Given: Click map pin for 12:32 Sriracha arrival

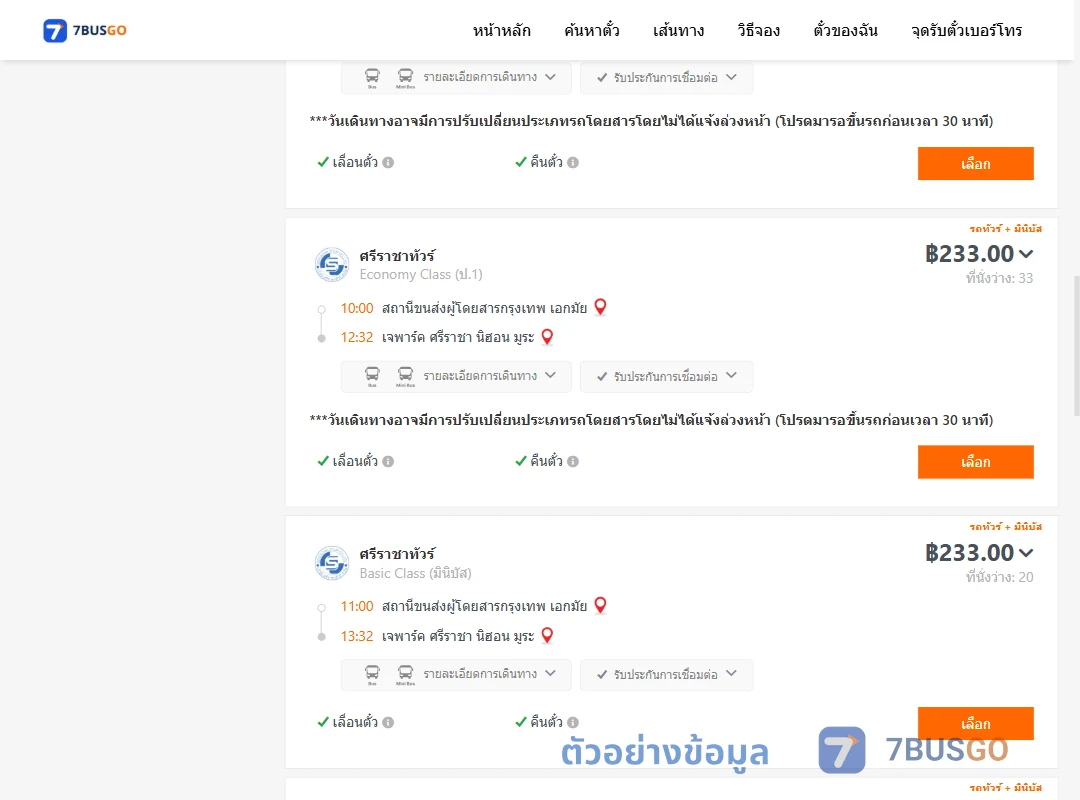Looking at the screenshot, I should tap(547, 337).
